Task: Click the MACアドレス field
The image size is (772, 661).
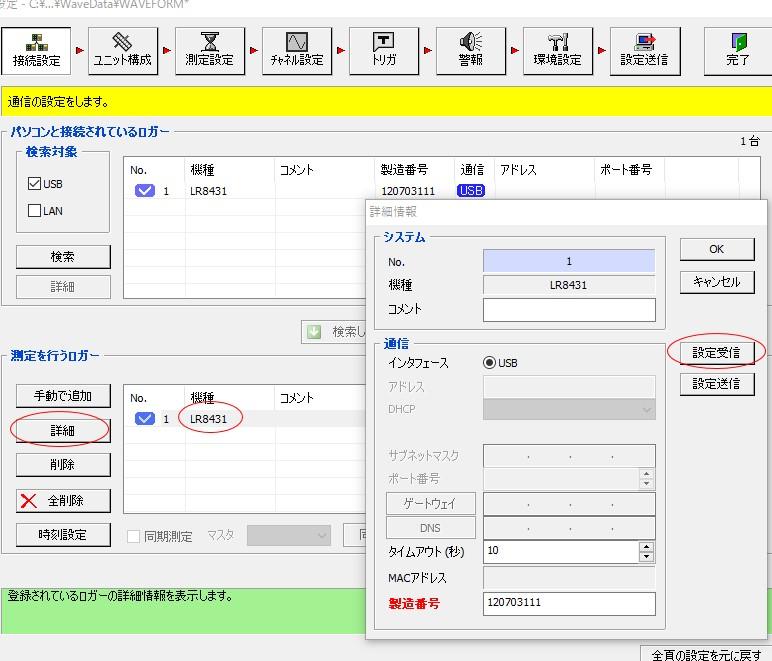Action: (569, 577)
